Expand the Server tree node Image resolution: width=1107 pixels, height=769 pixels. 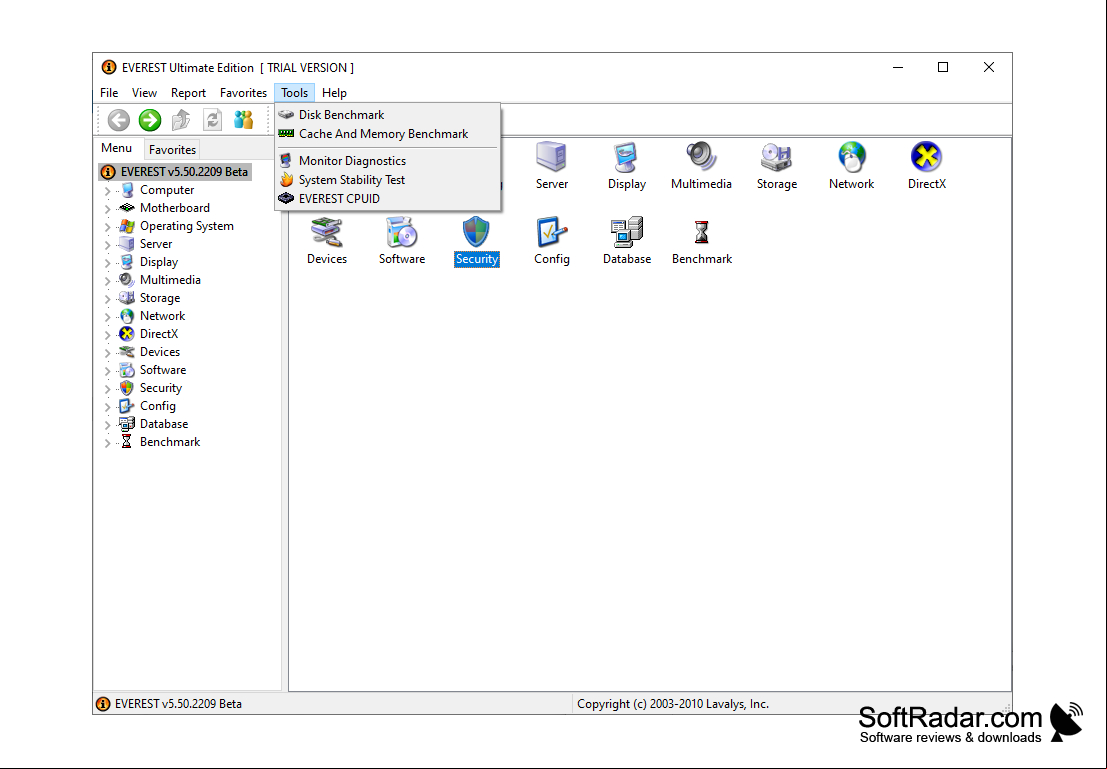(x=107, y=244)
